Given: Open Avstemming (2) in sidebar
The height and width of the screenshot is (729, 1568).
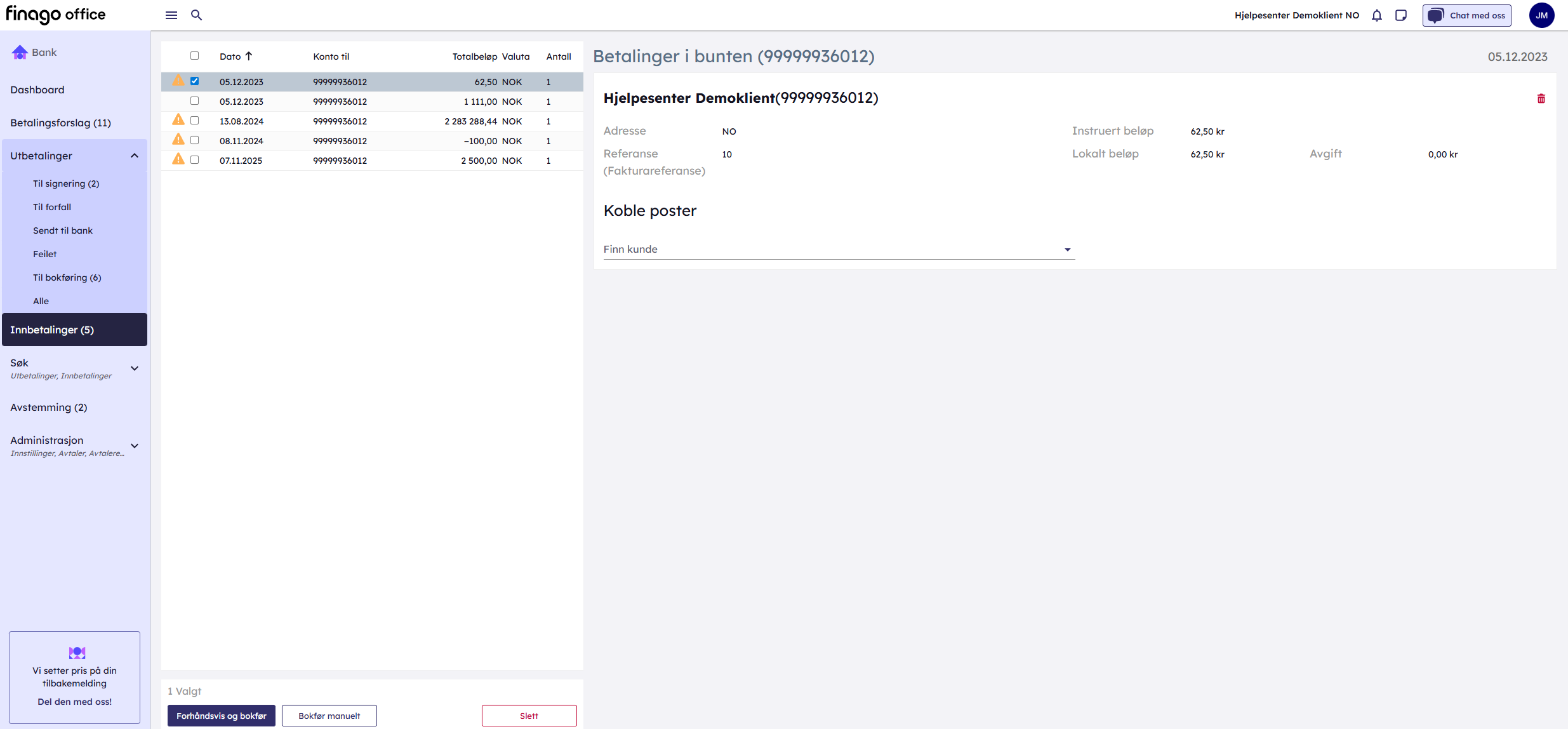Looking at the screenshot, I should pyautogui.click(x=49, y=408).
